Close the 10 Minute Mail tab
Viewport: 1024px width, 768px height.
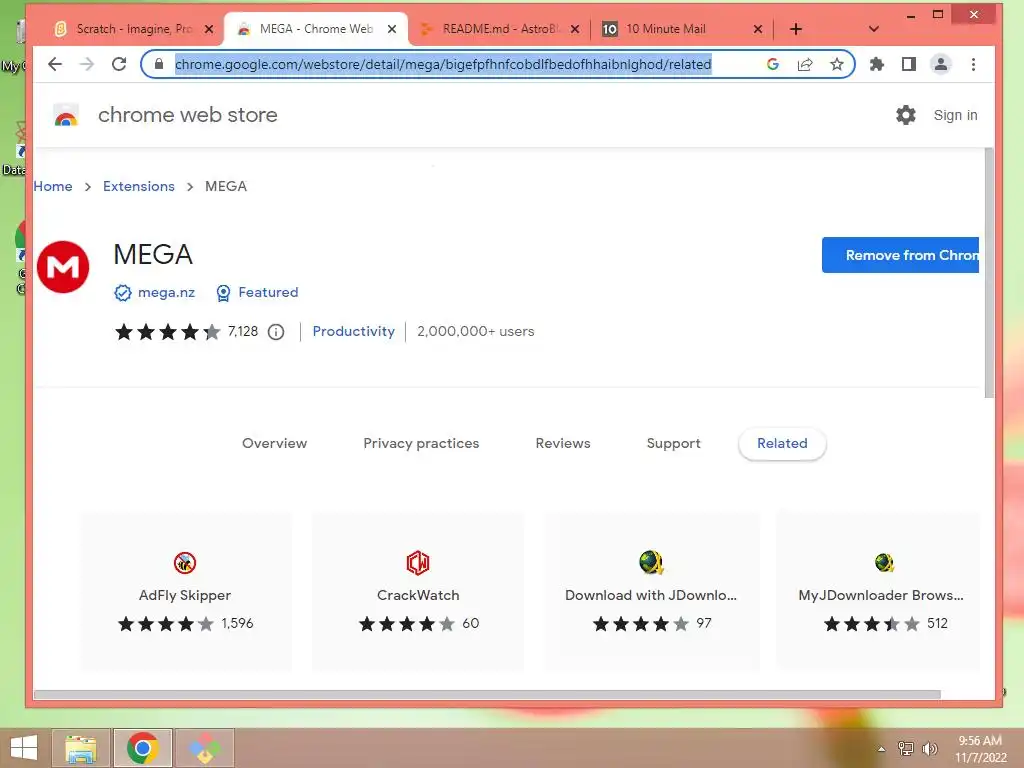point(758,29)
